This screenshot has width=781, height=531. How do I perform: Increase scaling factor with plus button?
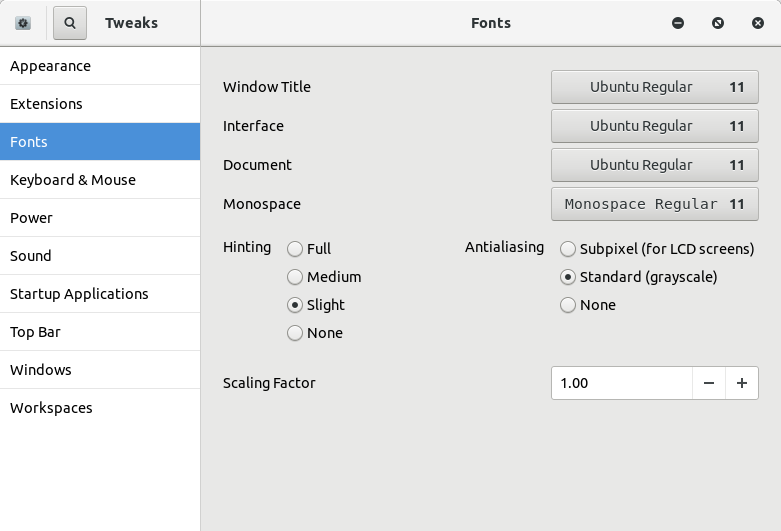pos(742,383)
